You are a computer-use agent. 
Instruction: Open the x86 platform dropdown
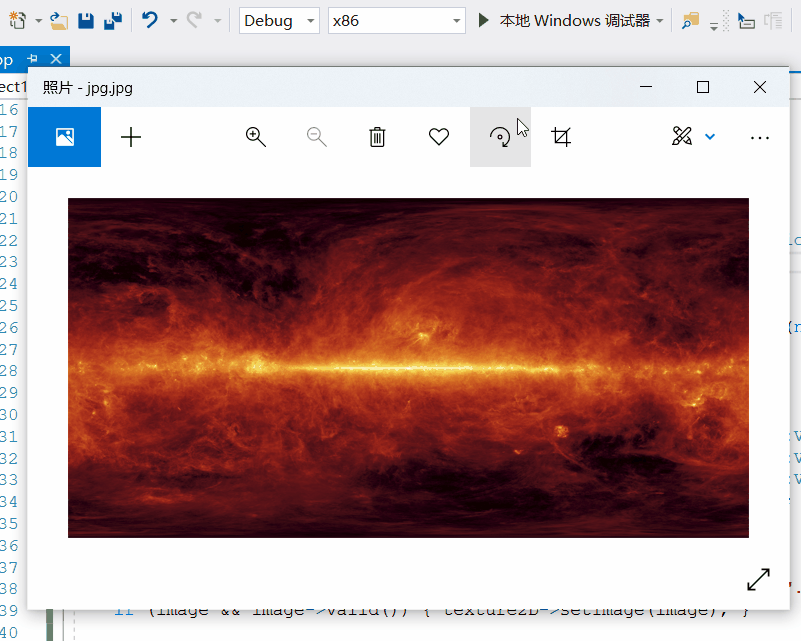coord(396,21)
